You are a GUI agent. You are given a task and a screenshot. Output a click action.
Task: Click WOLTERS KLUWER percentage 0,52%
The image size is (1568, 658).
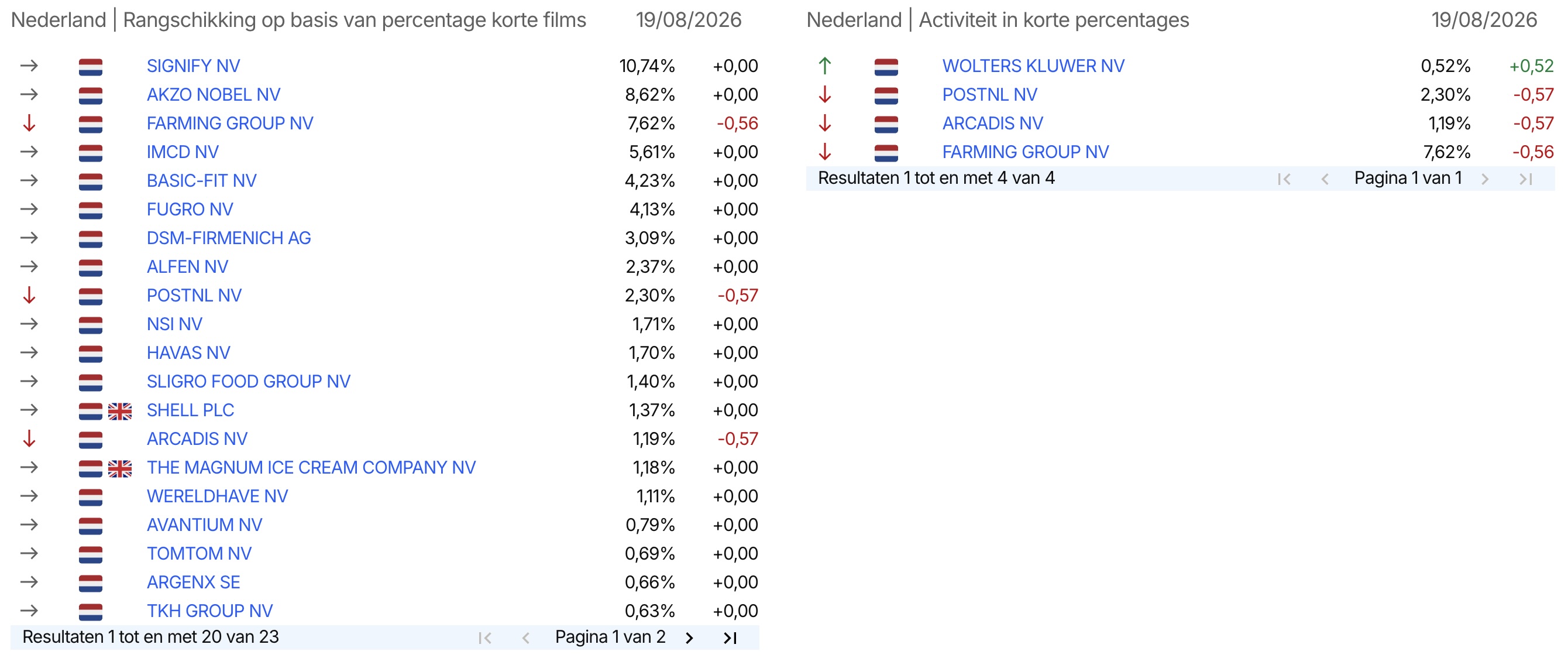pyautogui.click(x=1446, y=66)
